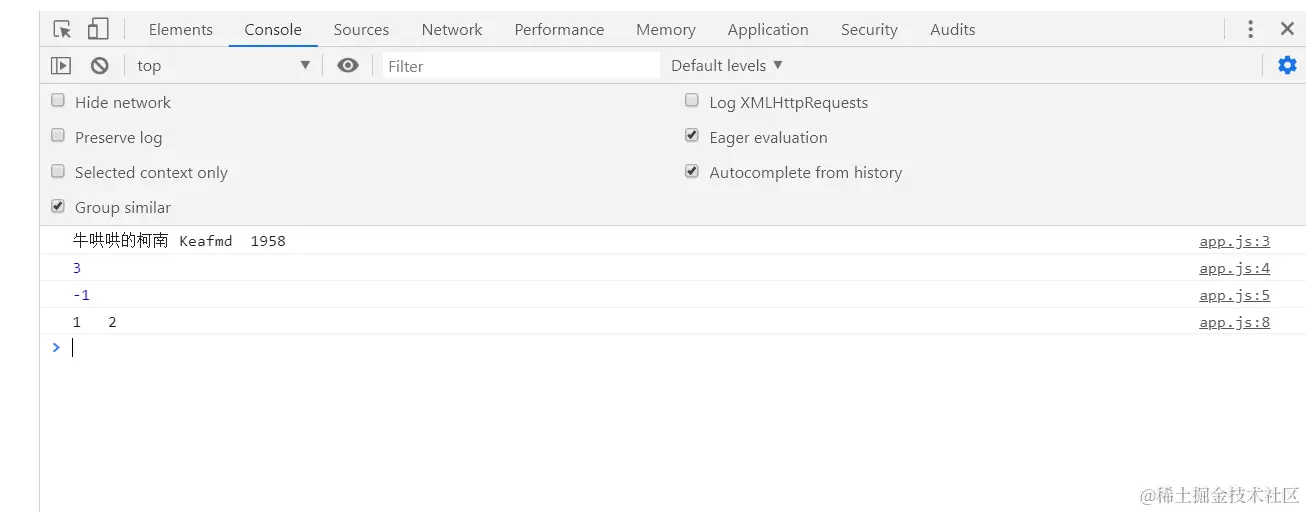Click the eye live expression icon
Screen dimensions: 1306x512
pos(347,66)
